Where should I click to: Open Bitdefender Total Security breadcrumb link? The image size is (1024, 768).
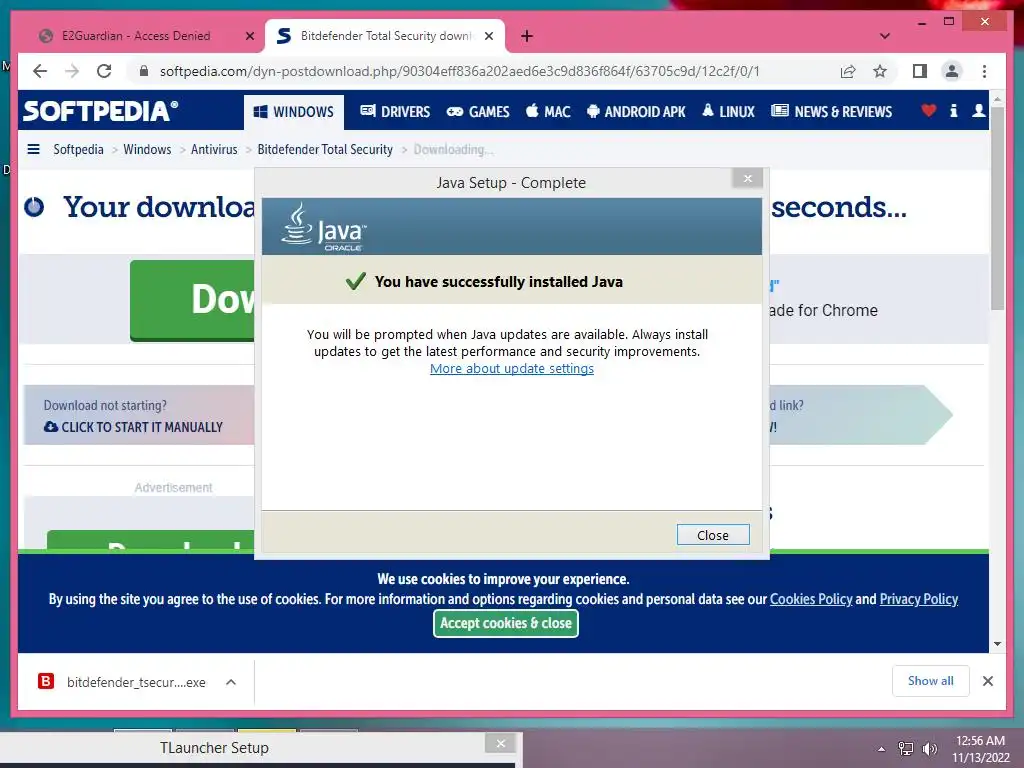(325, 150)
